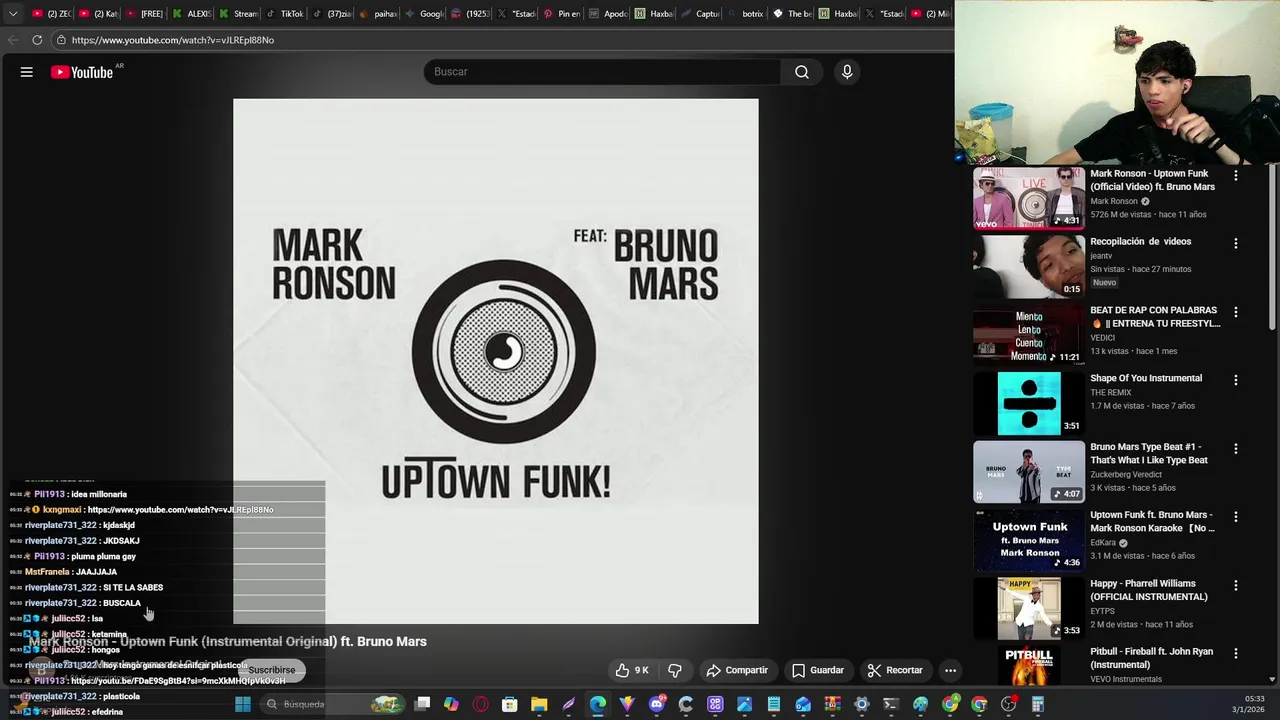Image resolution: width=1280 pixels, height=720 pixels.
Task: Click the site info lock icon
Action: coord(61,40)
